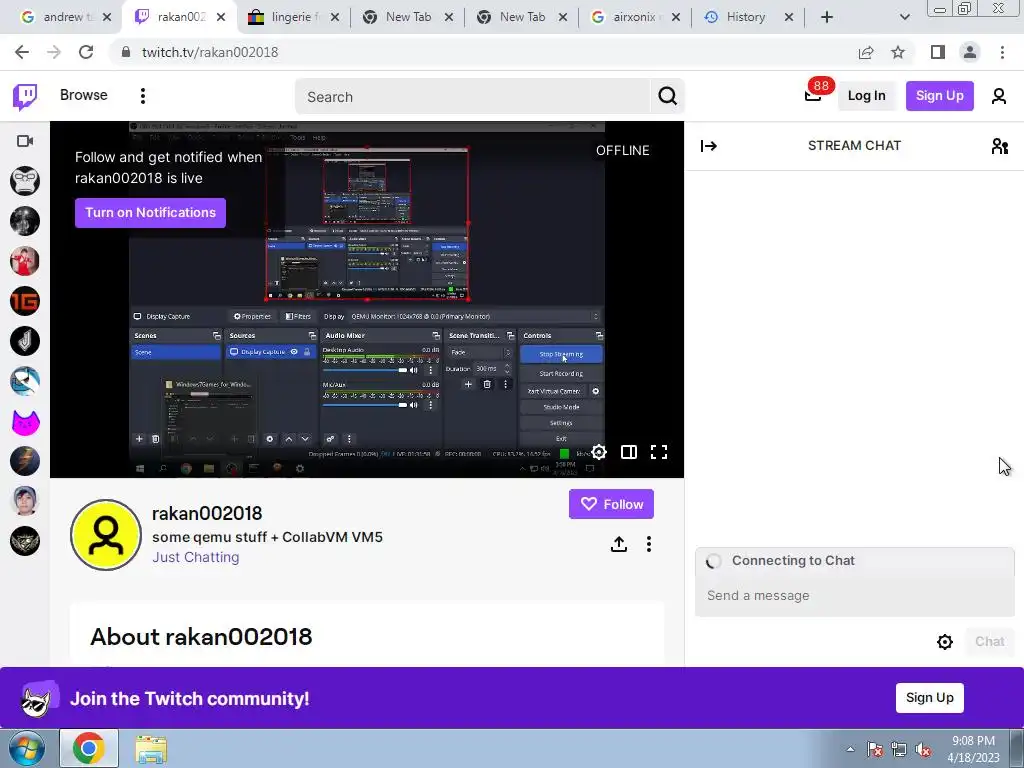Switch the player to fullscreen

coord(659,452)
